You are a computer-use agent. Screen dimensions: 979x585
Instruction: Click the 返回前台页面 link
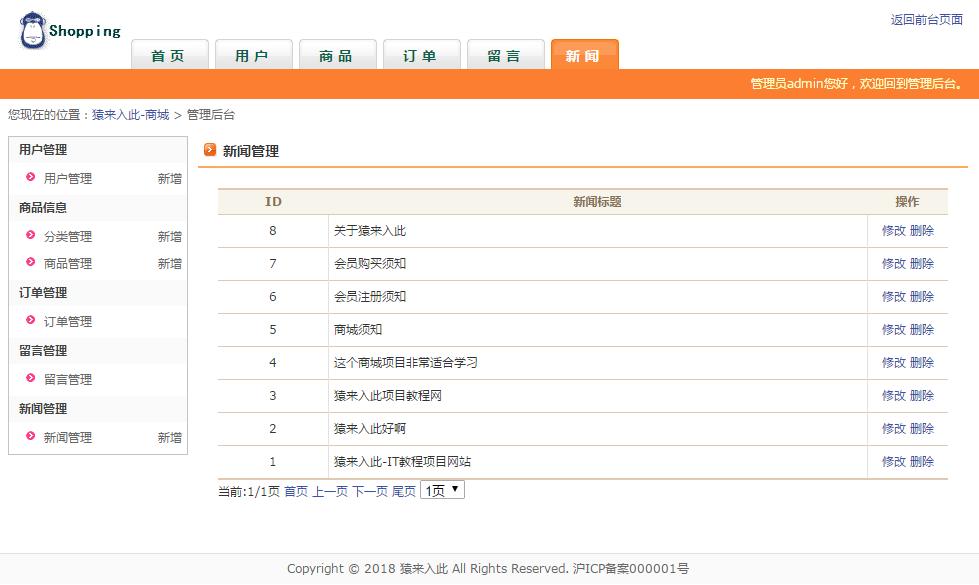pyautogui.click(x=927, y=18)
